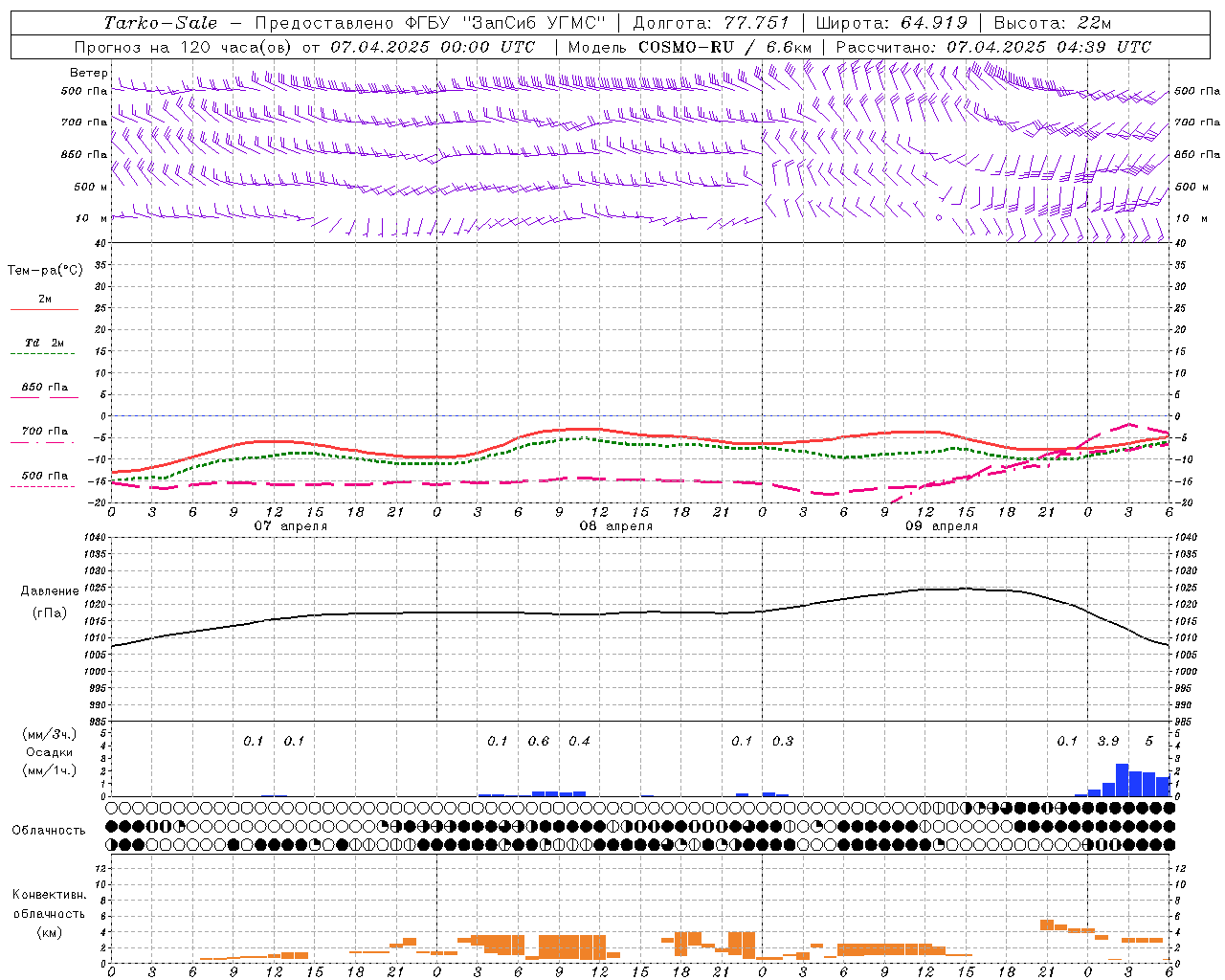Click the "Конвективн." convective cloud label
The width and height of the screenshot is (1225, 980).
(x=49, y=895)
